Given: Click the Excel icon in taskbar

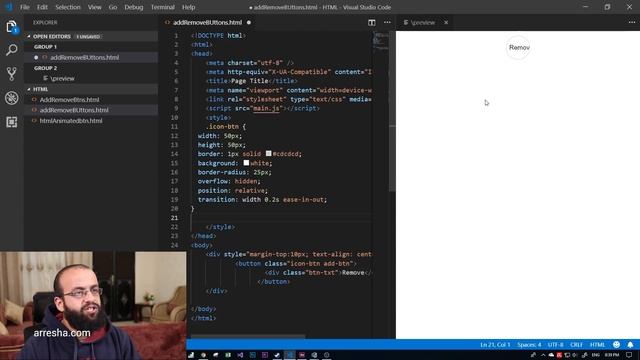Looking at the screenshot, I should 228,355.
